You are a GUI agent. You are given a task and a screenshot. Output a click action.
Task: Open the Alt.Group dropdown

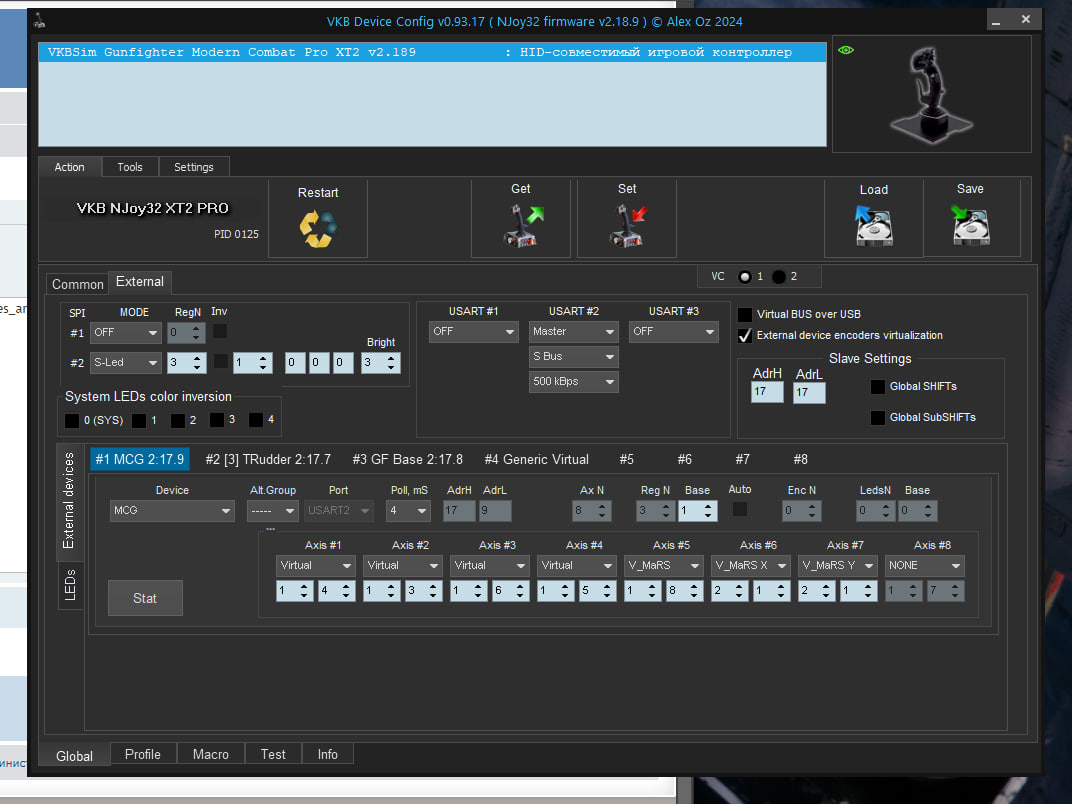point(272,511)
